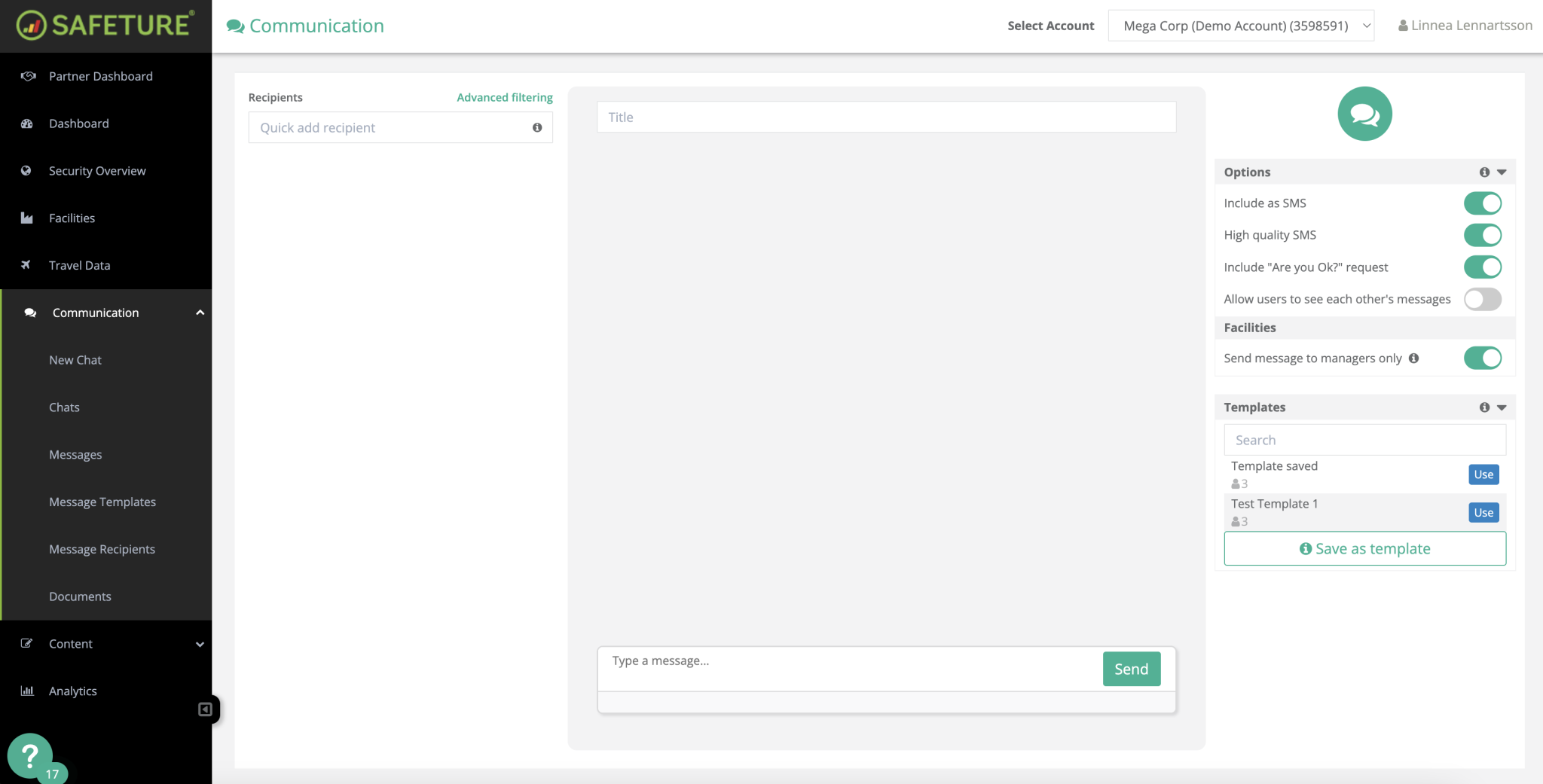Screen dimensions: 1543x784
Task: Select the Dashboard icon in the sidebar
Action: (28, 123)
